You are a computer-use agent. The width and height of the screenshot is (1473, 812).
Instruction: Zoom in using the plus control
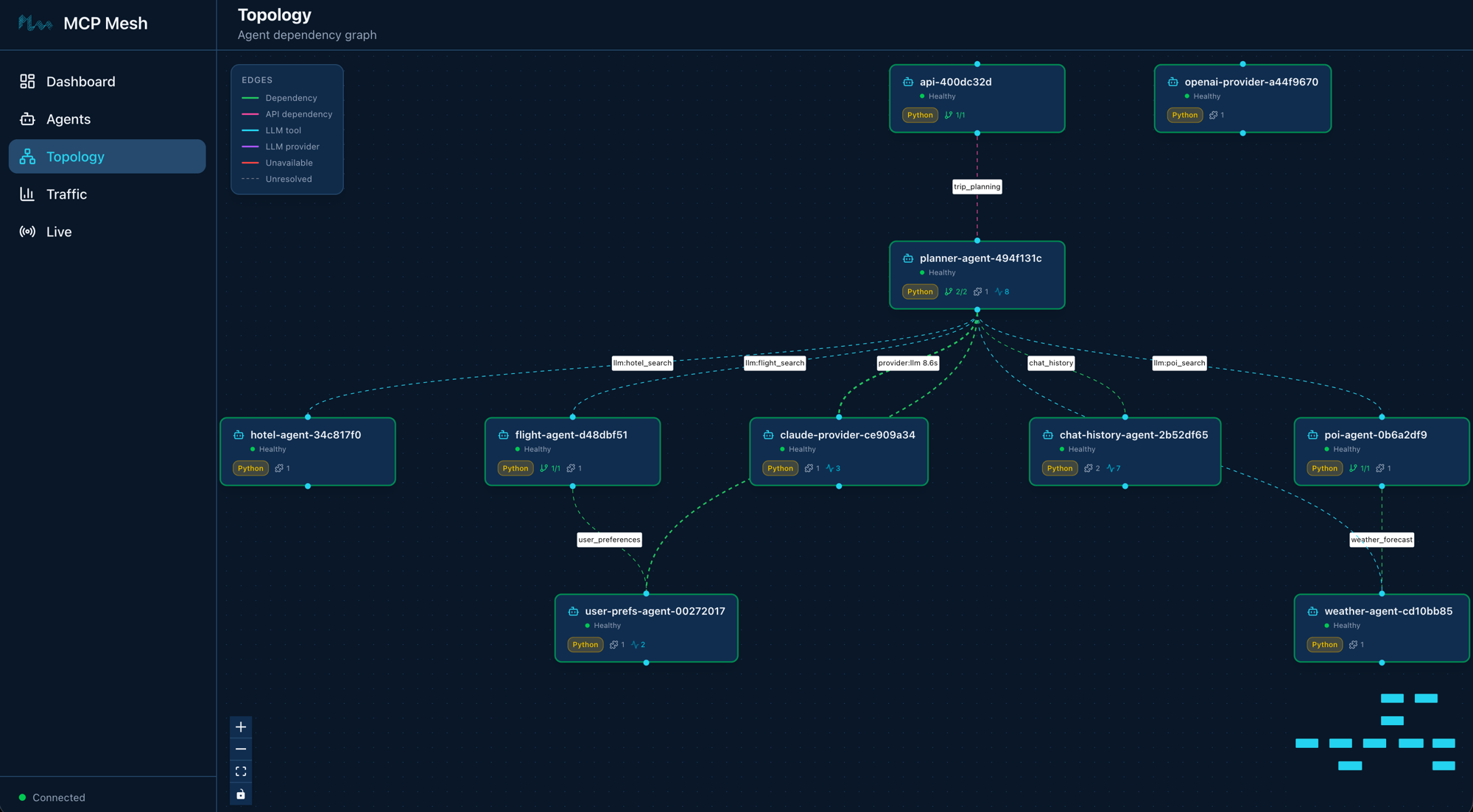tap(240, 727)
